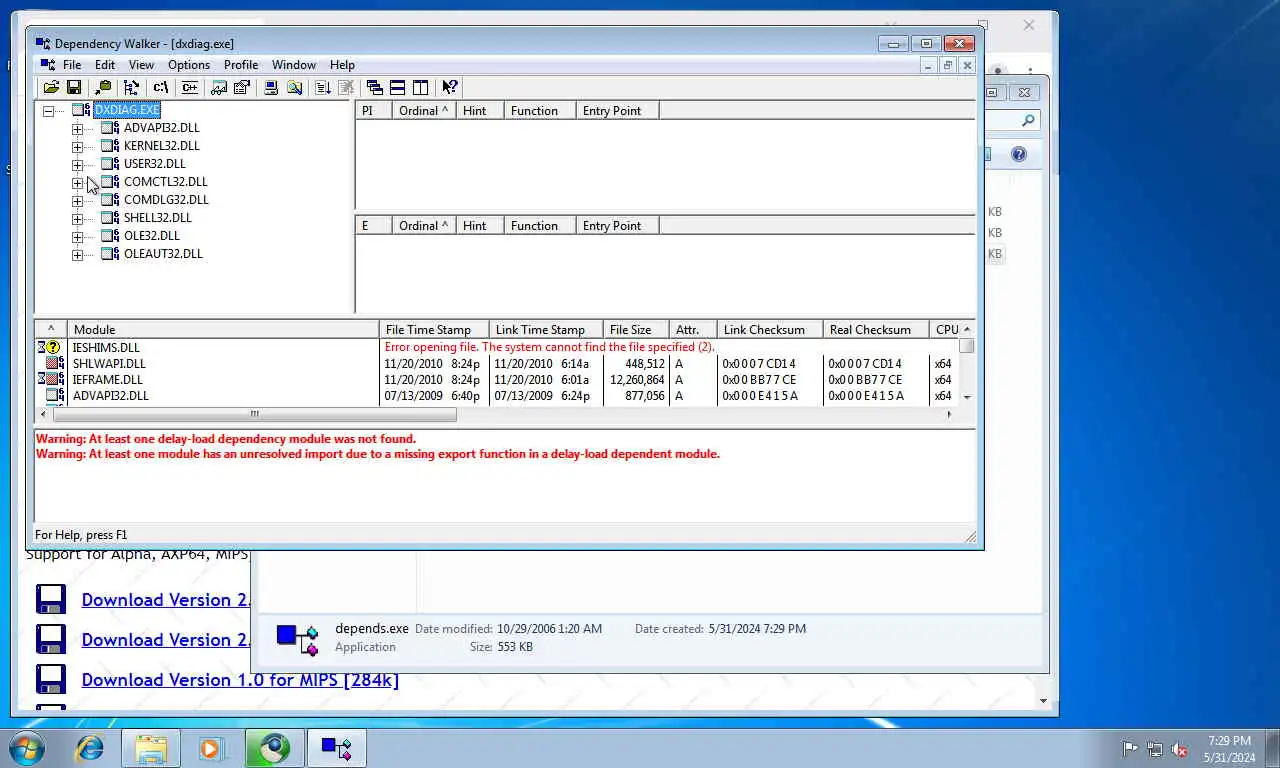Click the IEFRAME.DLL module icon in list
The width and height of the screenshot is (1280, 768).
(x=50, y=379)
